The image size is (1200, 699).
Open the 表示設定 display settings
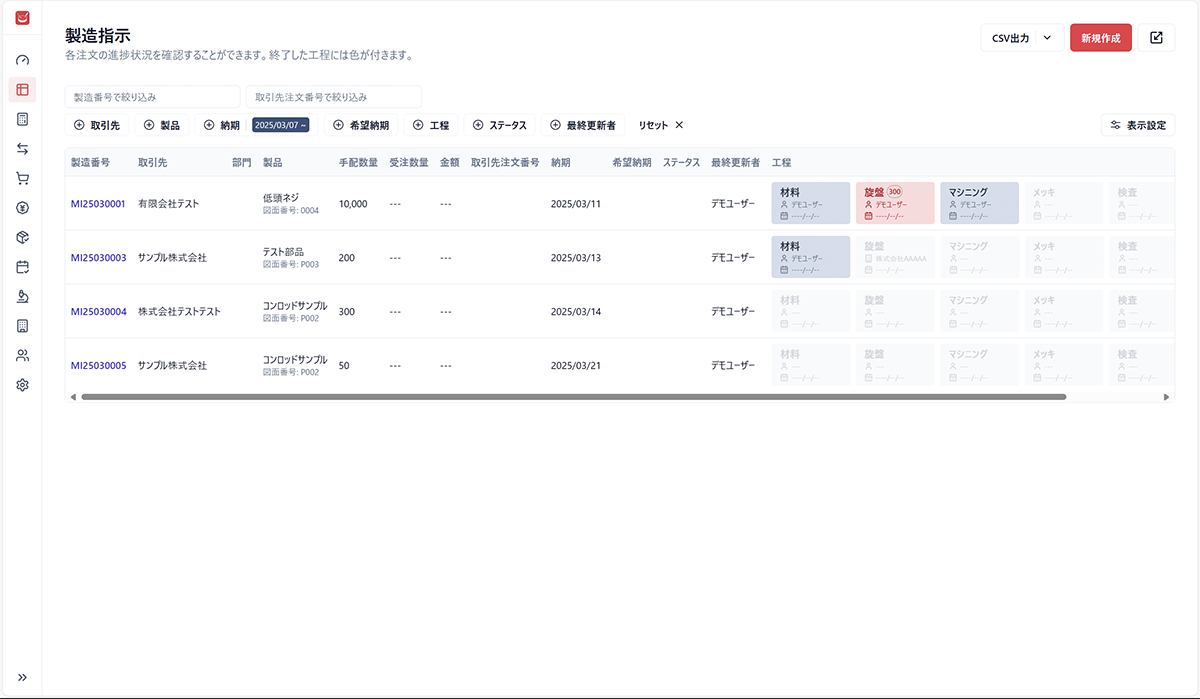tap(1137, 126)
